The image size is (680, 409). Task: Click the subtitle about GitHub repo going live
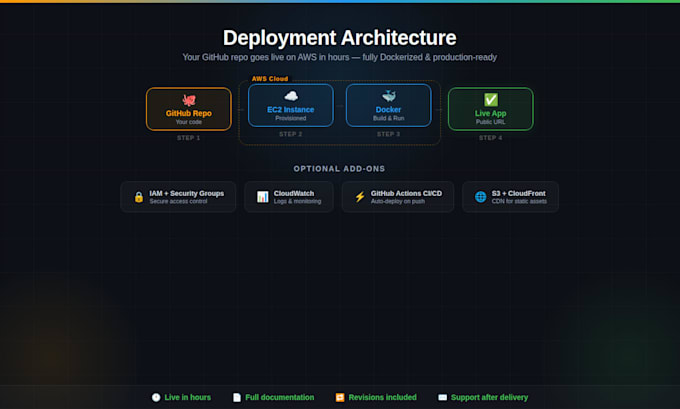coord(340,57)
